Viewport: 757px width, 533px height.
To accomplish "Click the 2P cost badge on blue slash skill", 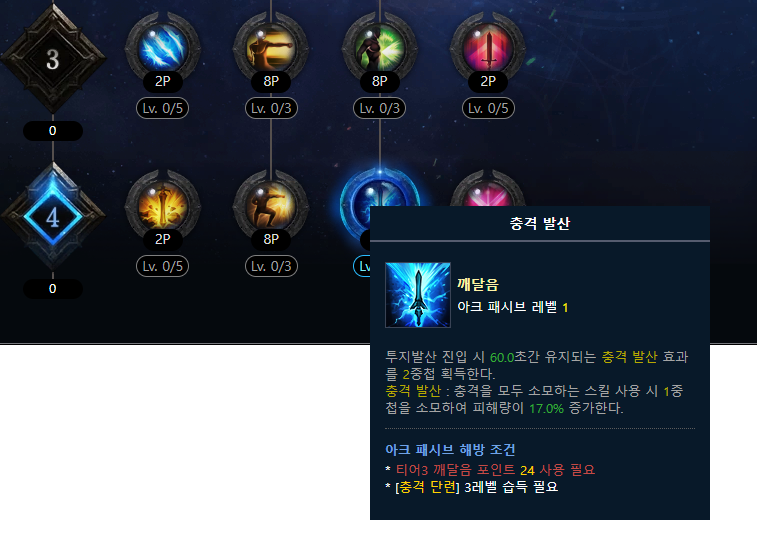I will [x=163, y=81].
